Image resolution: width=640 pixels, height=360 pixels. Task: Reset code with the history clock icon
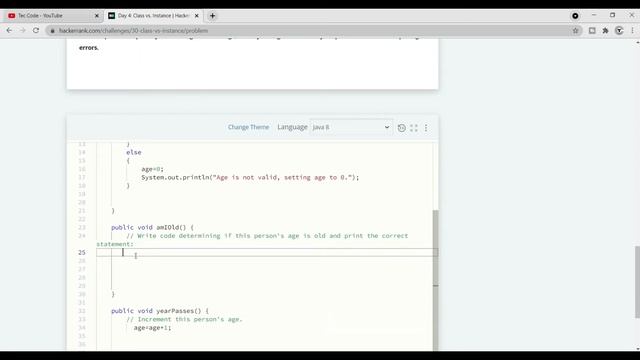(402, 128)
